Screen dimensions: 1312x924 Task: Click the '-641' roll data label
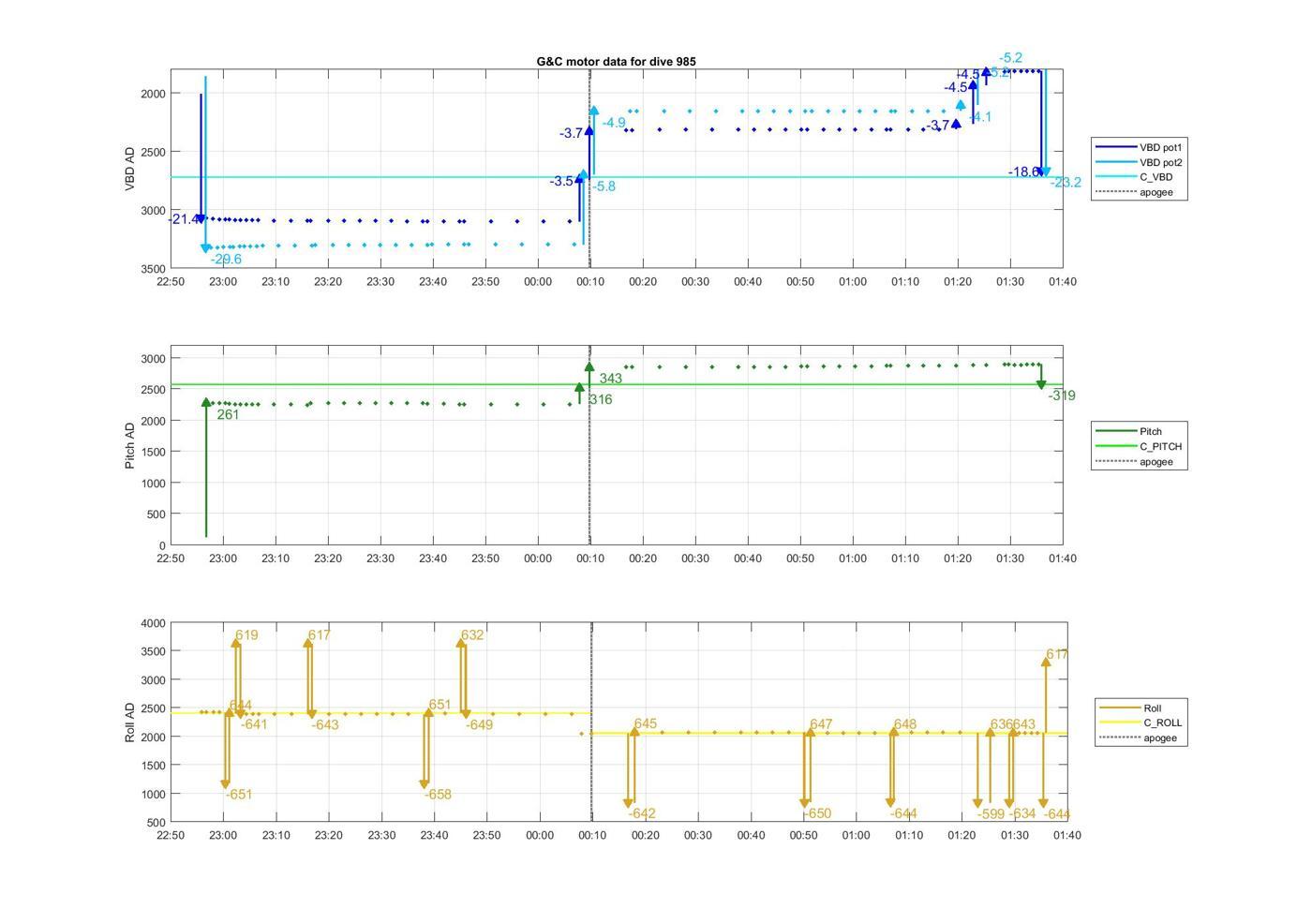pyautogui.click(x=254, y=724)
